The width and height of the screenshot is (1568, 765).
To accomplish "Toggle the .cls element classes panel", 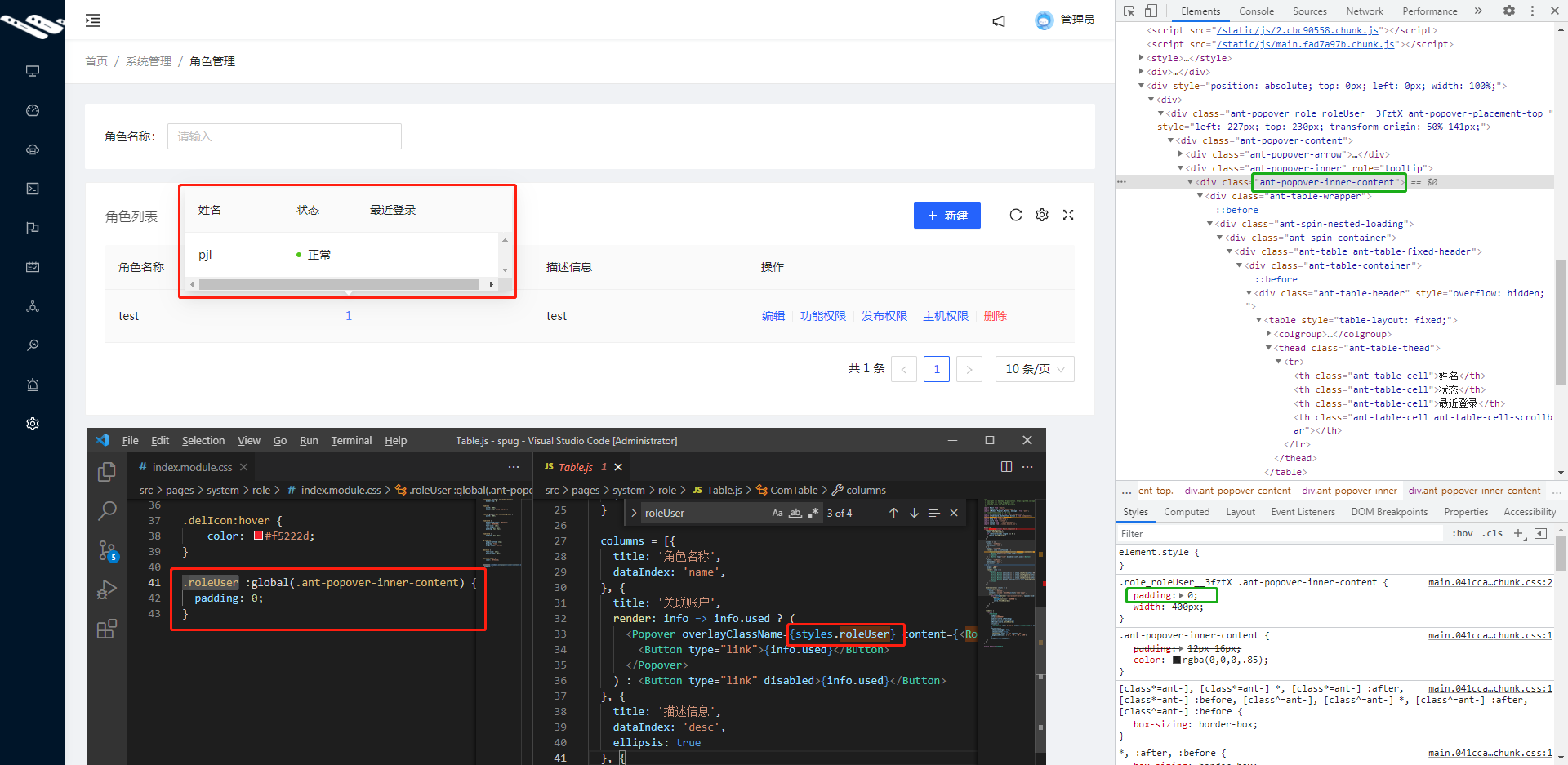I will point(1494,533).
